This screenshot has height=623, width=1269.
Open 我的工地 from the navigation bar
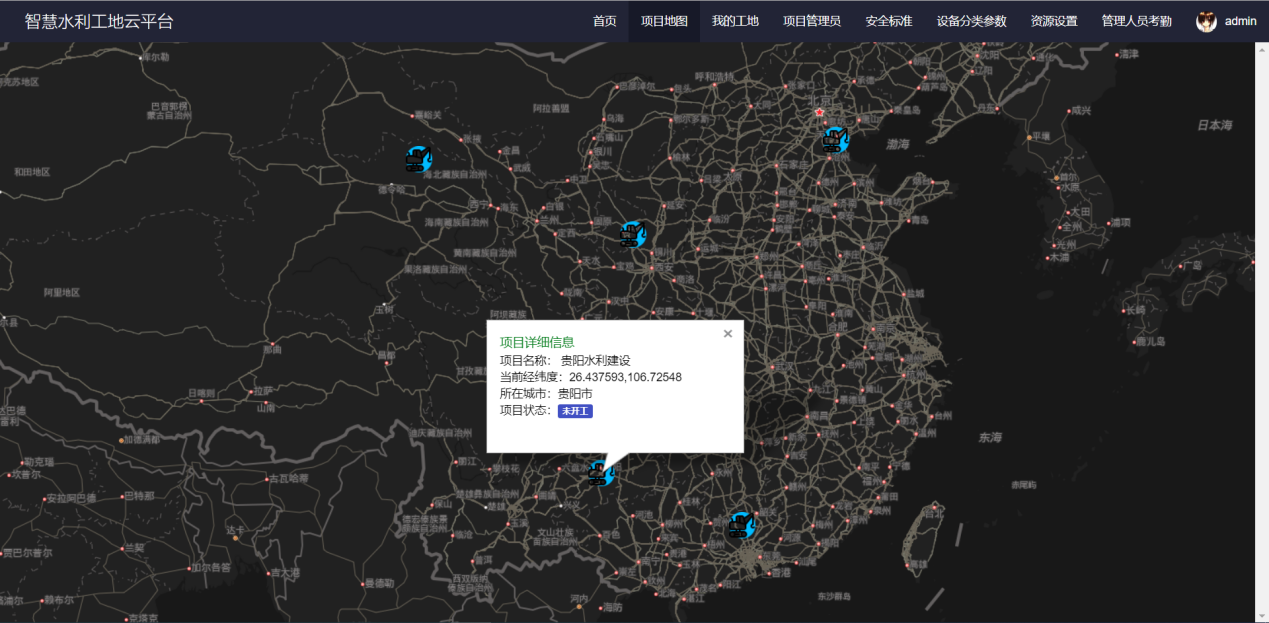point(735,21)
